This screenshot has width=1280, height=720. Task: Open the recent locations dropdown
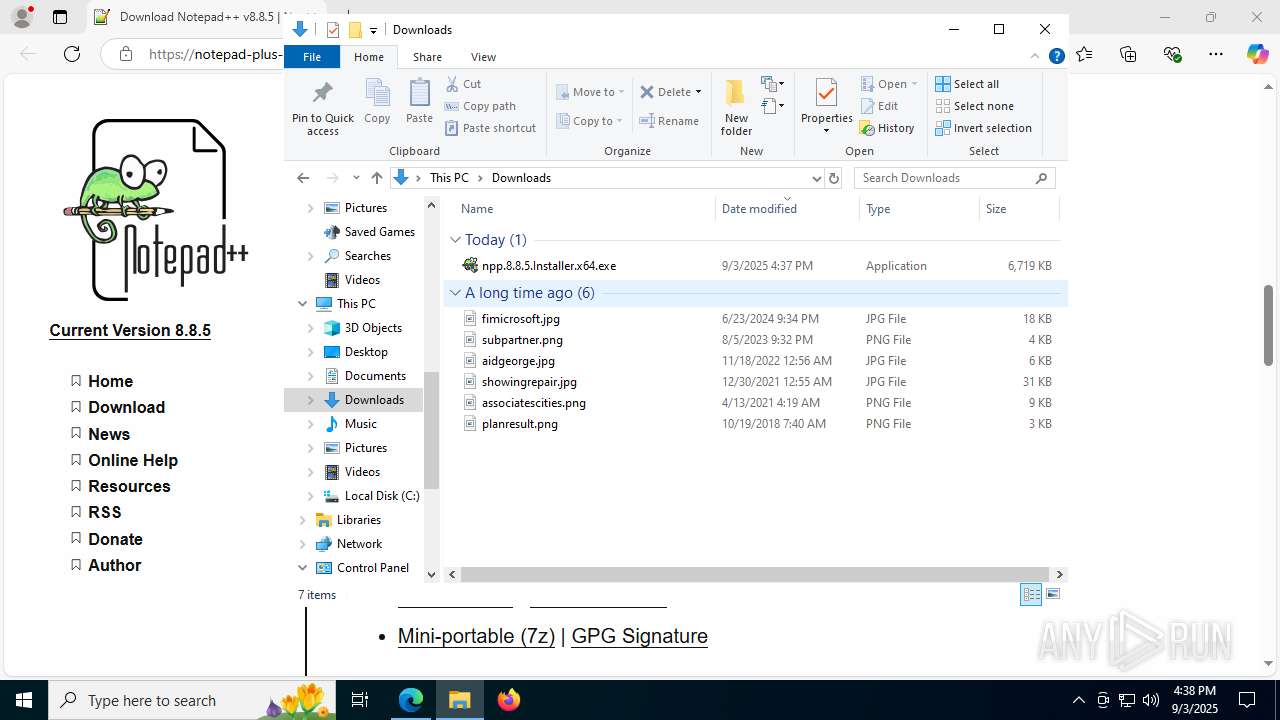click(x=356, y=178)
